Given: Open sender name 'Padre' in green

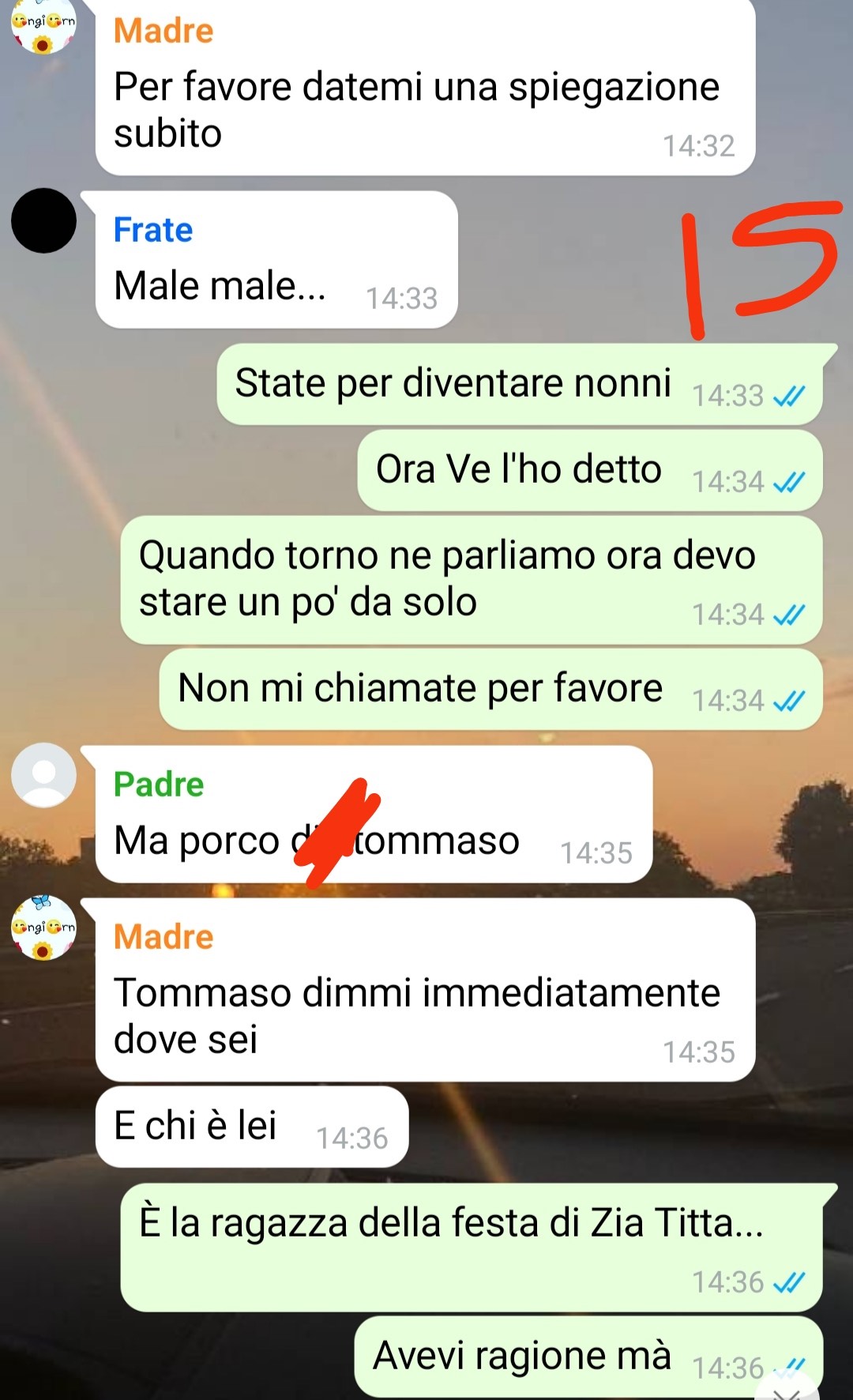Looking at the screenshot, I should (x=159, y=784).
